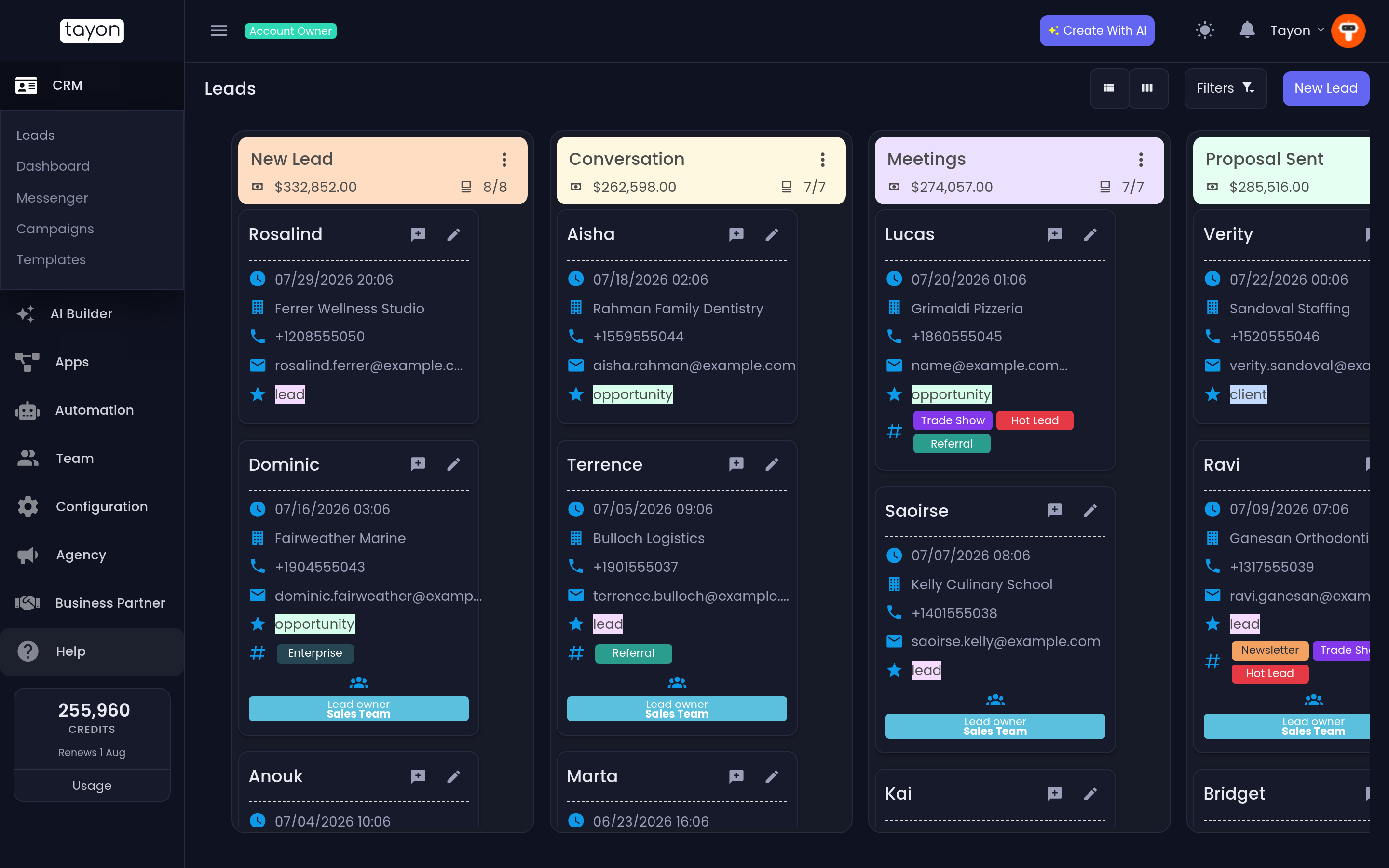
Task: Add a note to Aisha's card
Action: point(736,234)
